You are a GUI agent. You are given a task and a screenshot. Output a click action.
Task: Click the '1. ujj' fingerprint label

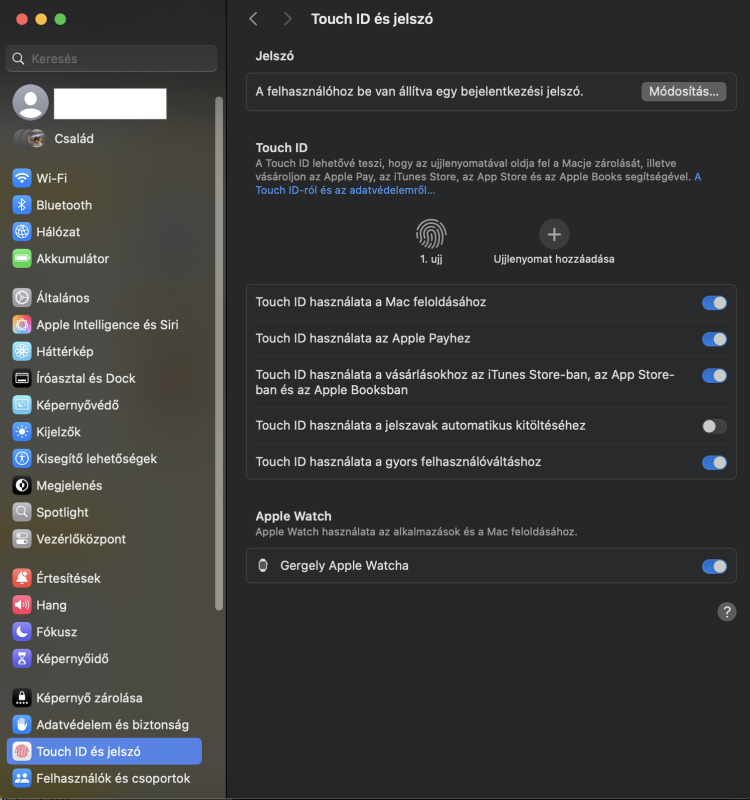(431, 259)
